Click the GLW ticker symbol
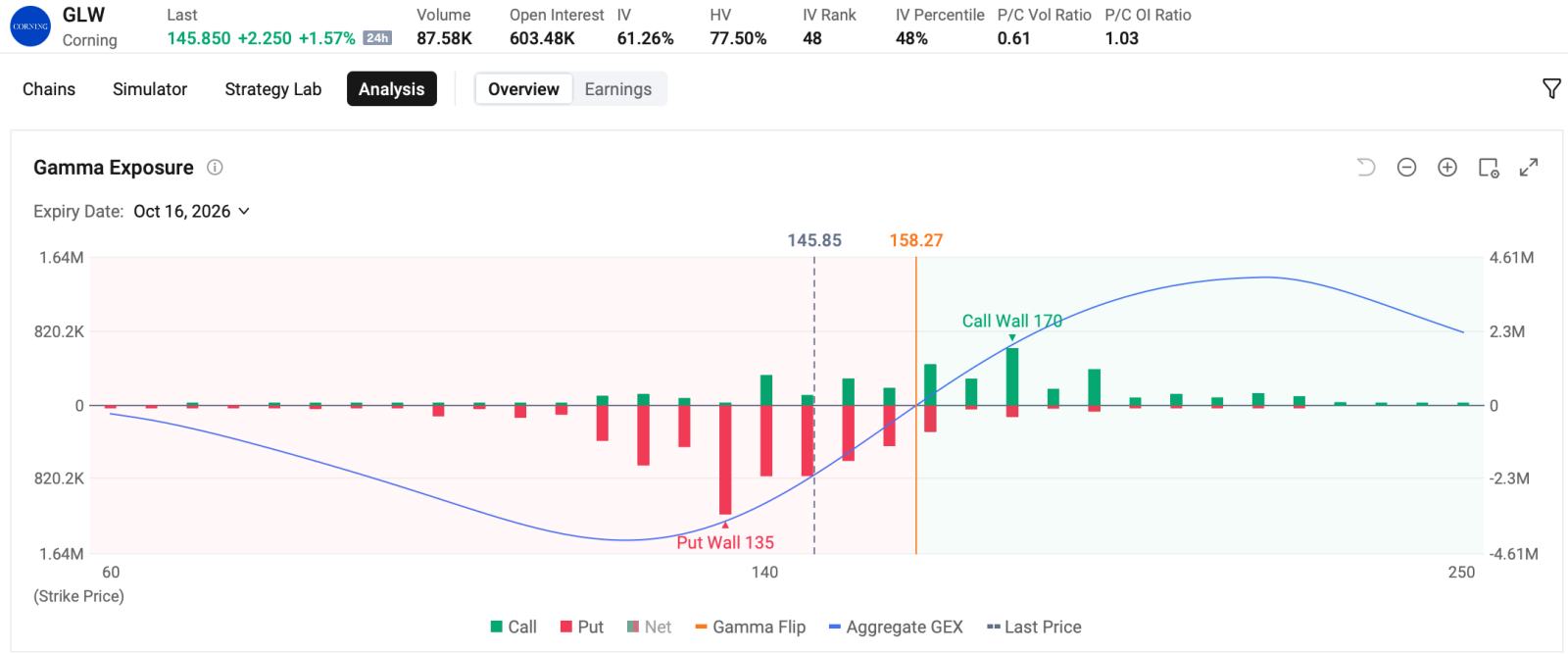Image resolution: width=1568 pixels, height=654 pixels. coord(83,15)
